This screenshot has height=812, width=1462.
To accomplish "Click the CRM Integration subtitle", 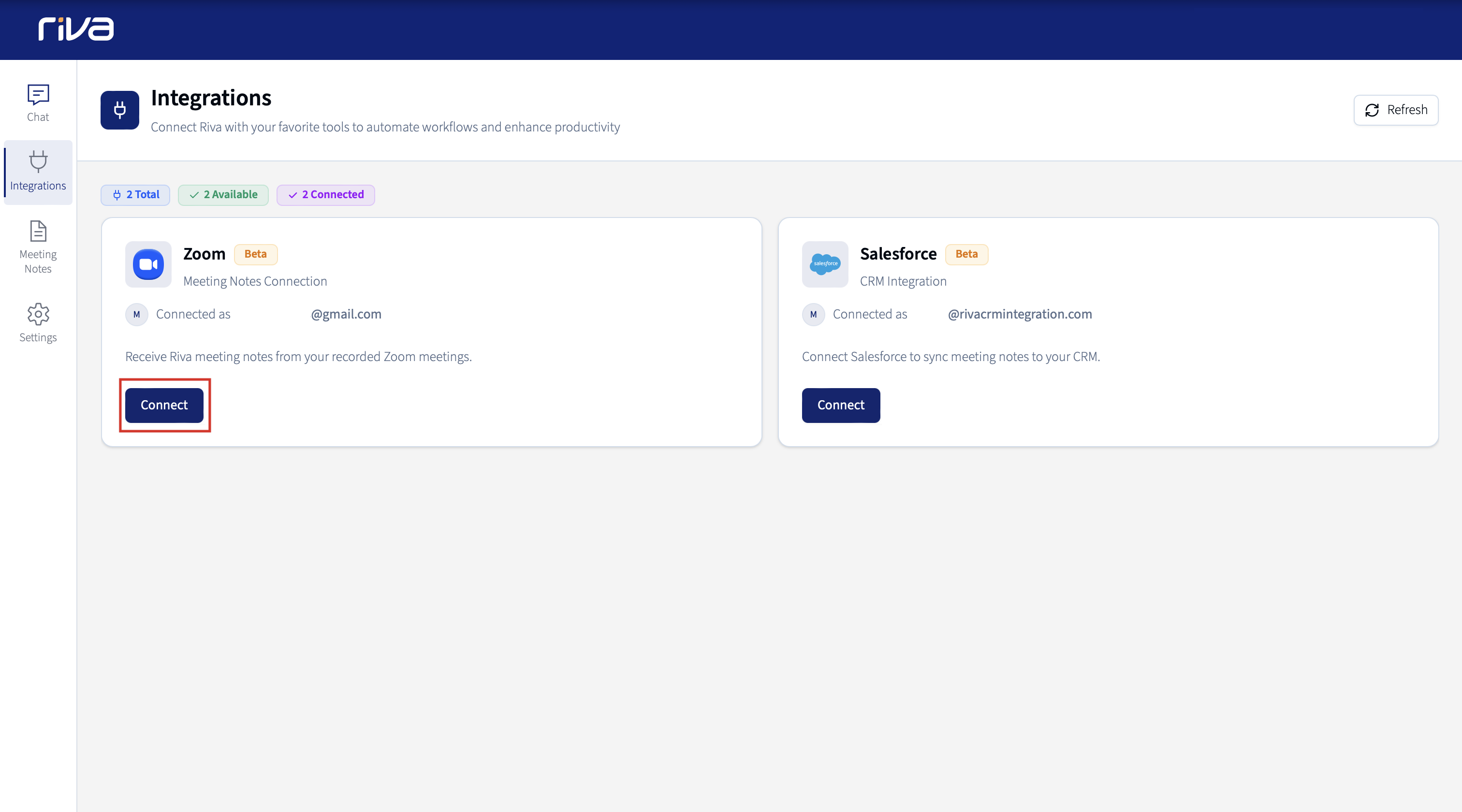I will pos(903,281).
